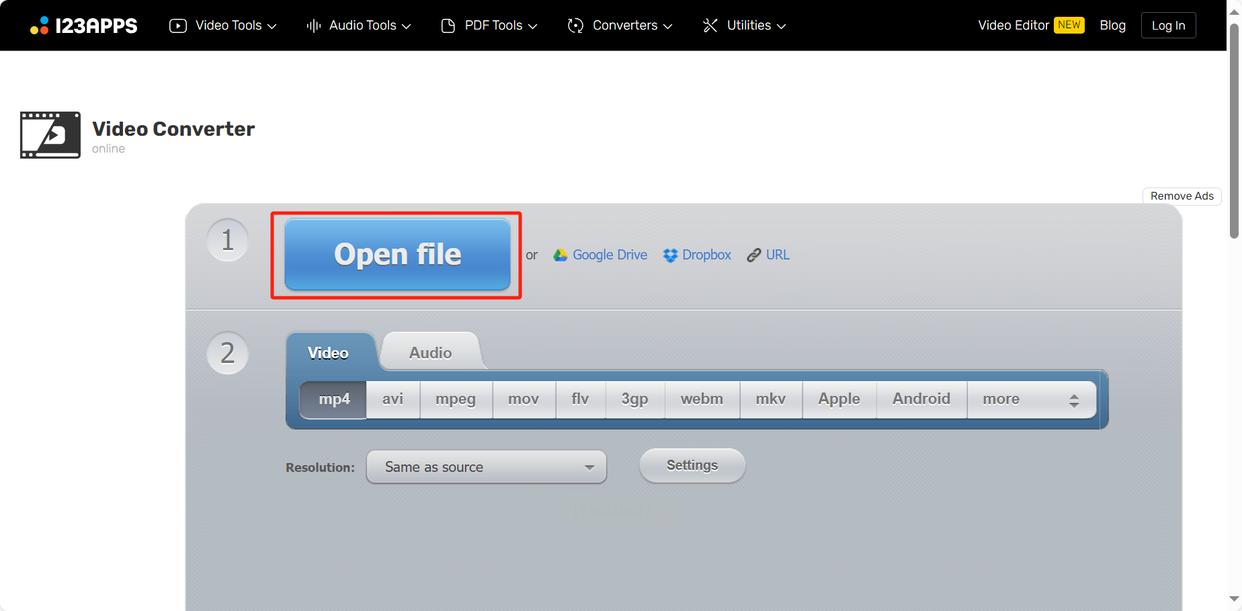Choose the Android preset option
The image size is (1242, 611).
(921, 399)
